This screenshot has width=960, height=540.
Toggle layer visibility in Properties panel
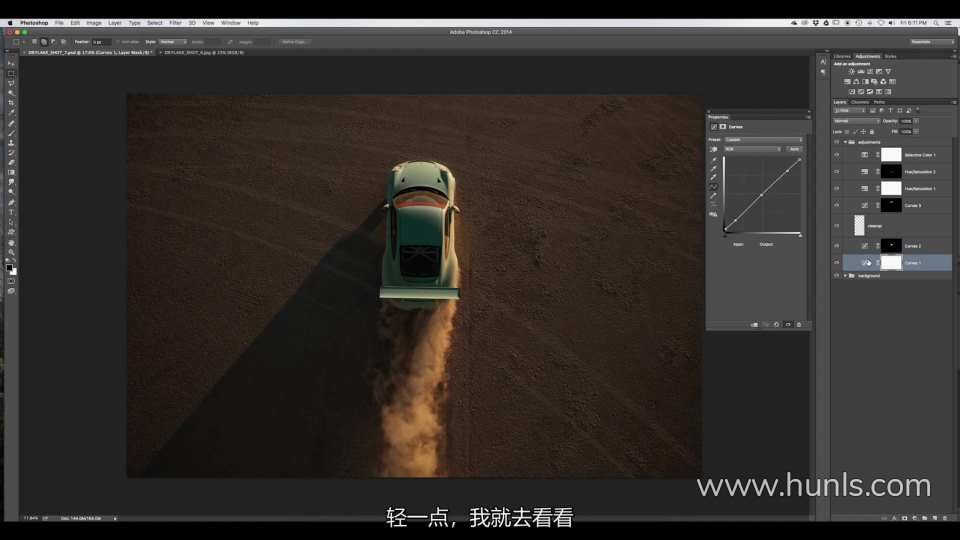pos(788,324)
